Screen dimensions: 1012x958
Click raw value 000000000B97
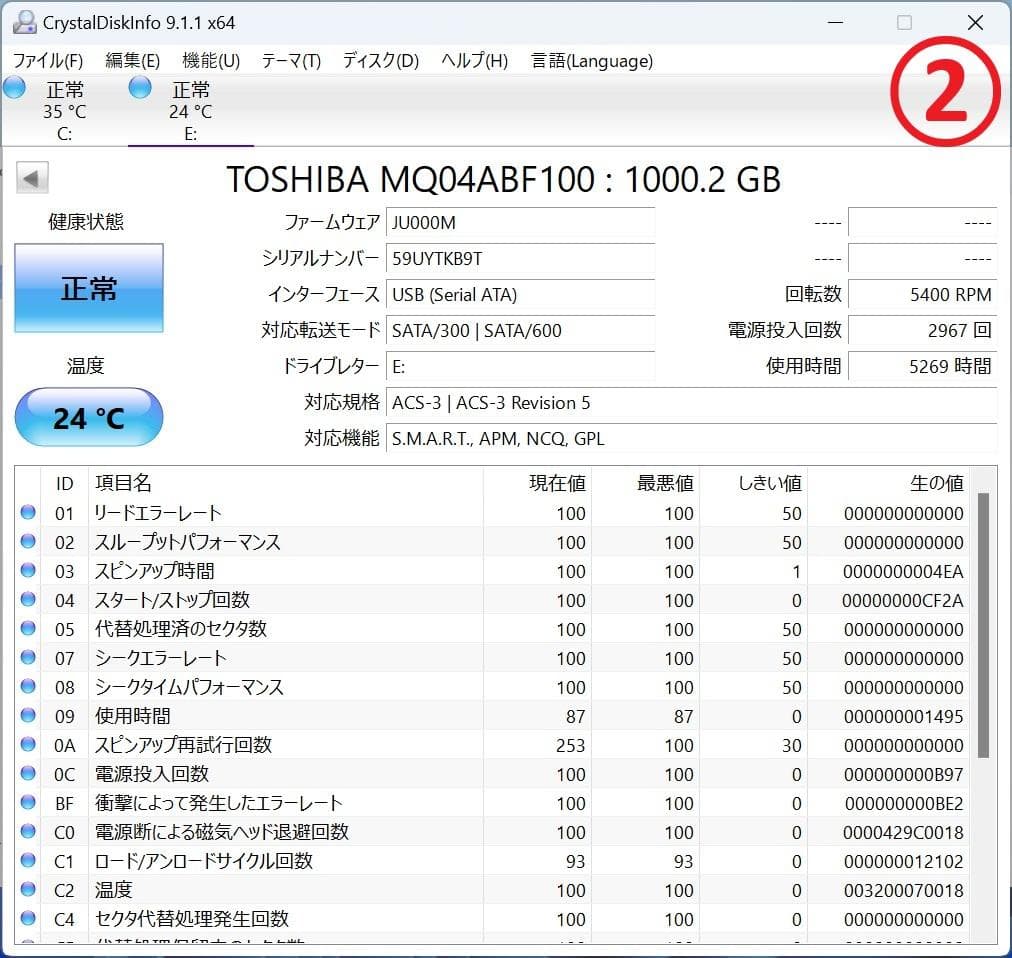tap(904, 775)
